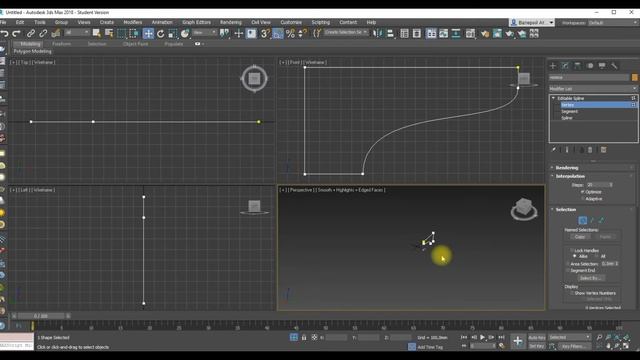640x360 pixels.
Task: Open the Workspaces Default dropdown
Action: point(613,23)
